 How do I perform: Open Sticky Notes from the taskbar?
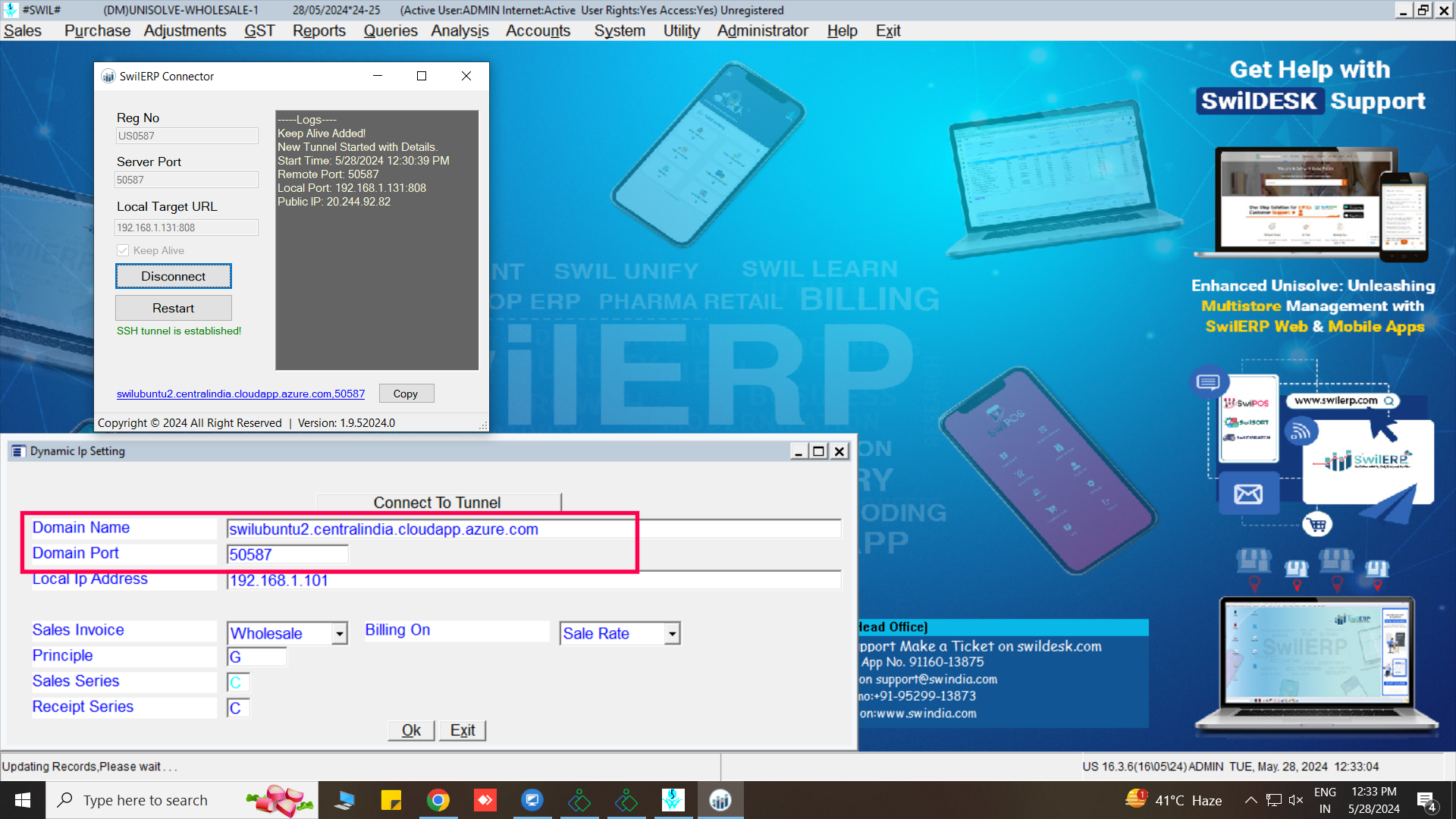[x=391, y=800]
